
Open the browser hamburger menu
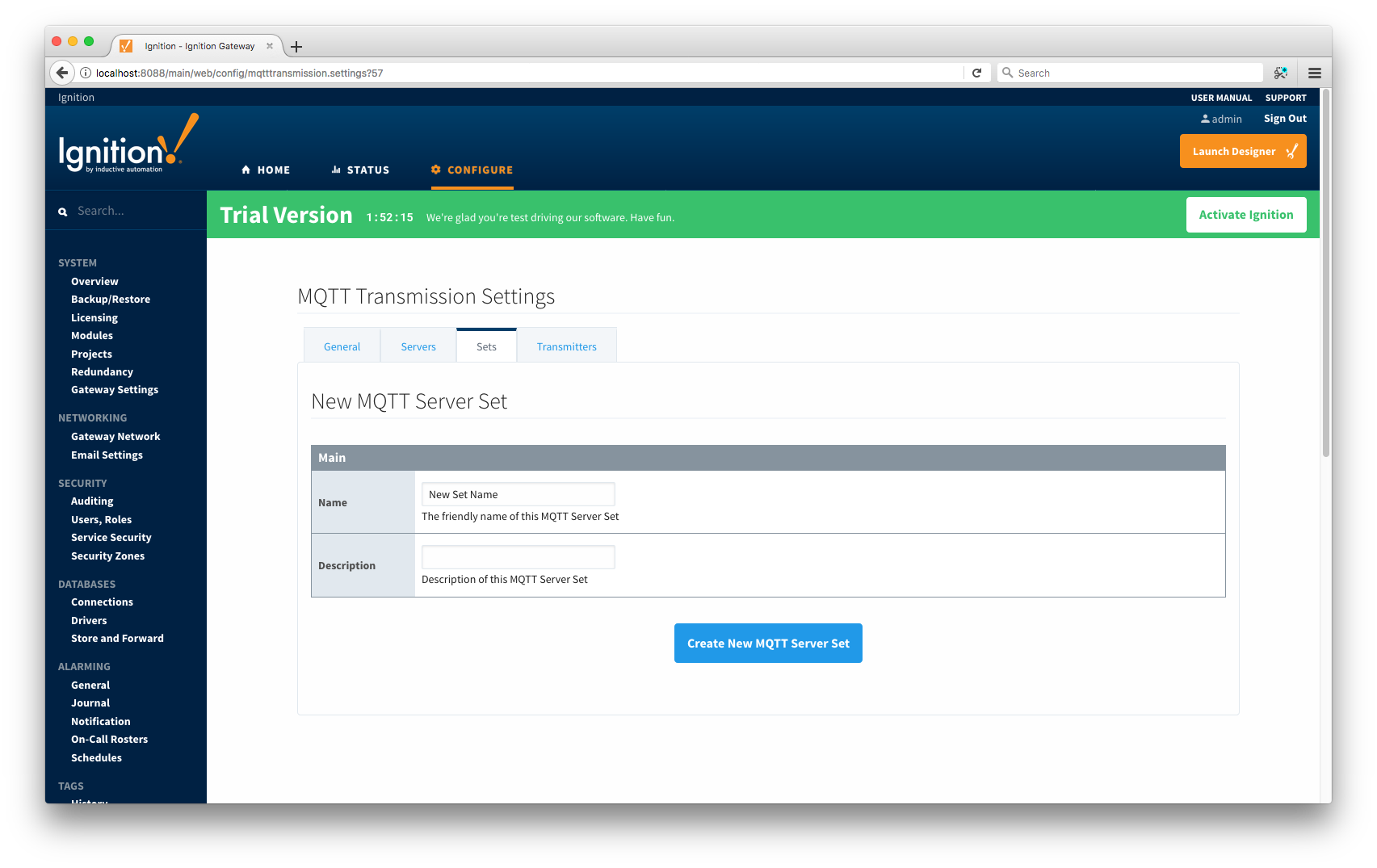click(1315, 73)
